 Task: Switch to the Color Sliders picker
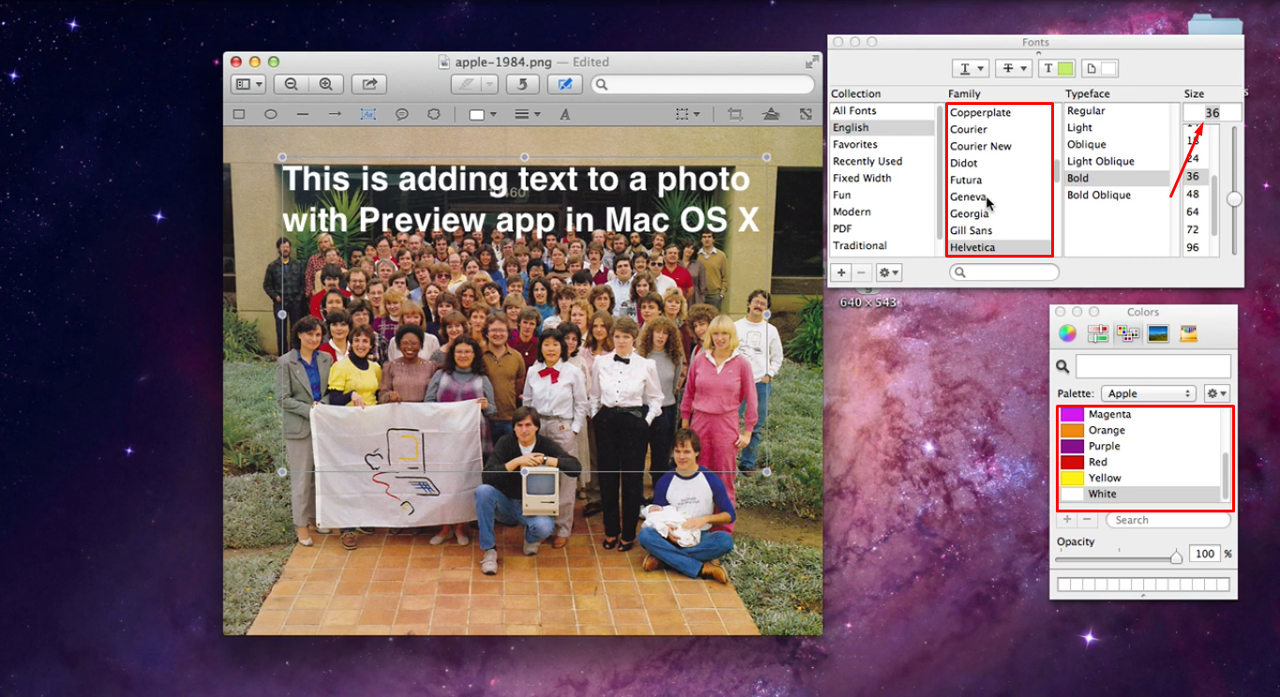tap(1098, 334)
